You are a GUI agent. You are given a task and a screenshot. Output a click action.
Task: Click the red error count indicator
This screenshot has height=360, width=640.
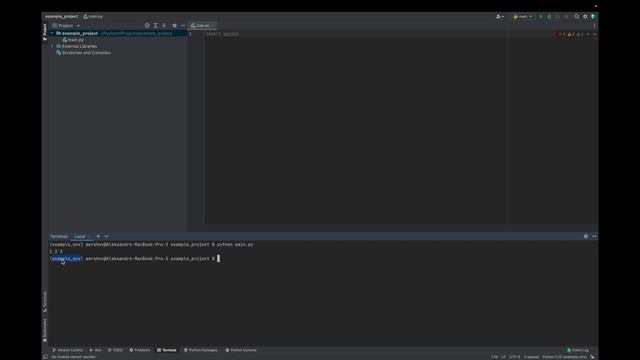[x=562, y=34]
